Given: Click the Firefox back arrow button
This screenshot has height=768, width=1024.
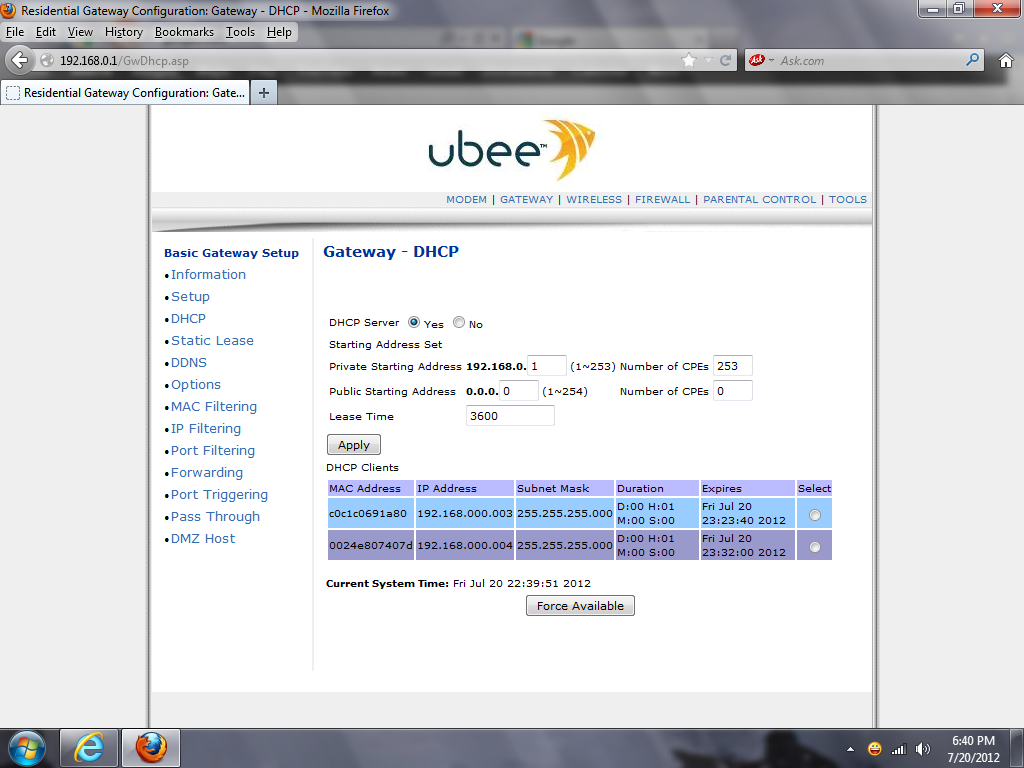Looking at the screenshot, I should (x=19, y=60).
